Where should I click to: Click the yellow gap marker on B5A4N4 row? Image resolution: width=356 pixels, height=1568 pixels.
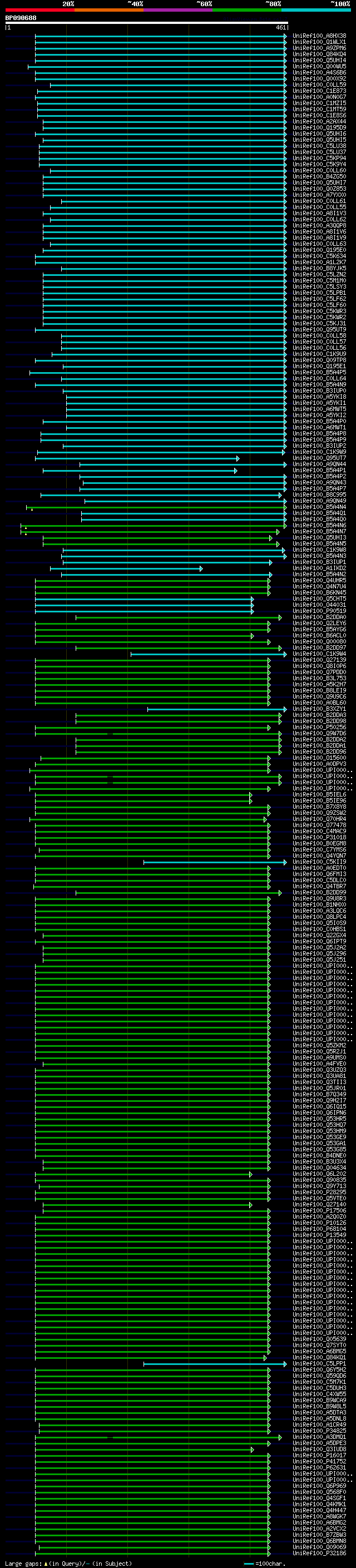[x=32, y=509]
